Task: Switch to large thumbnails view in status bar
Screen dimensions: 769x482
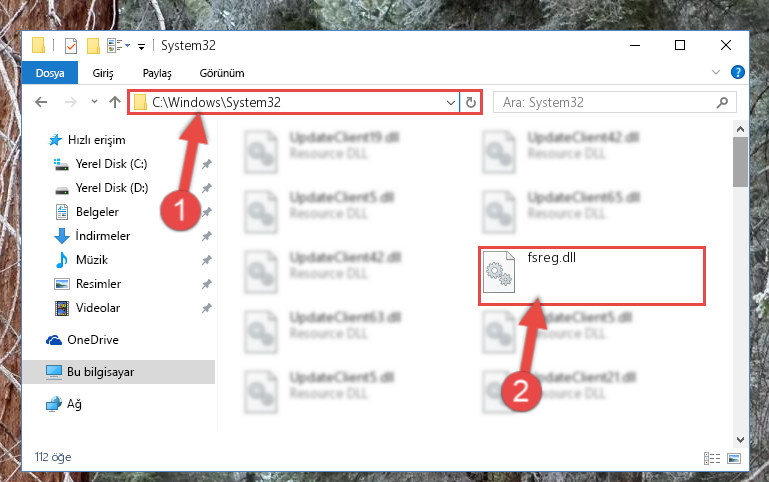Action: point(734,458)
